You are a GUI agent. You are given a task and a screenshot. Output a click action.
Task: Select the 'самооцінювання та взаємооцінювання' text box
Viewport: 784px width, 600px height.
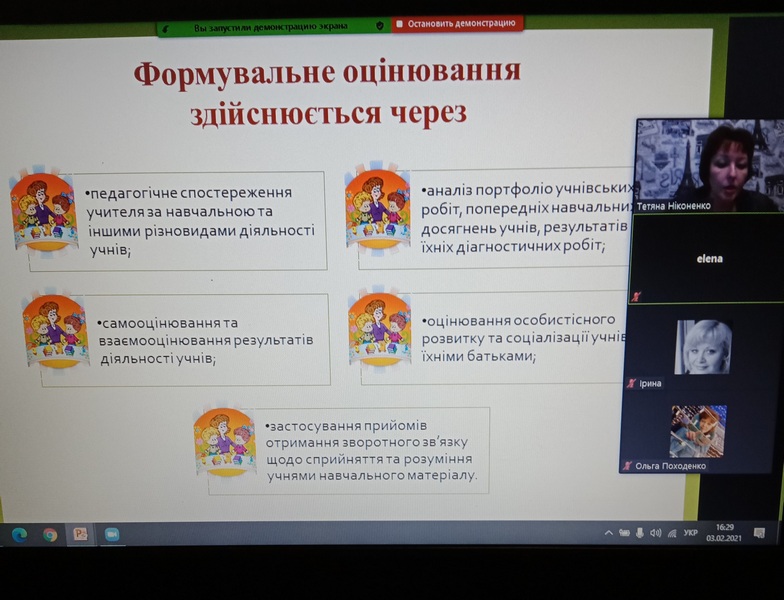[206, 340]
